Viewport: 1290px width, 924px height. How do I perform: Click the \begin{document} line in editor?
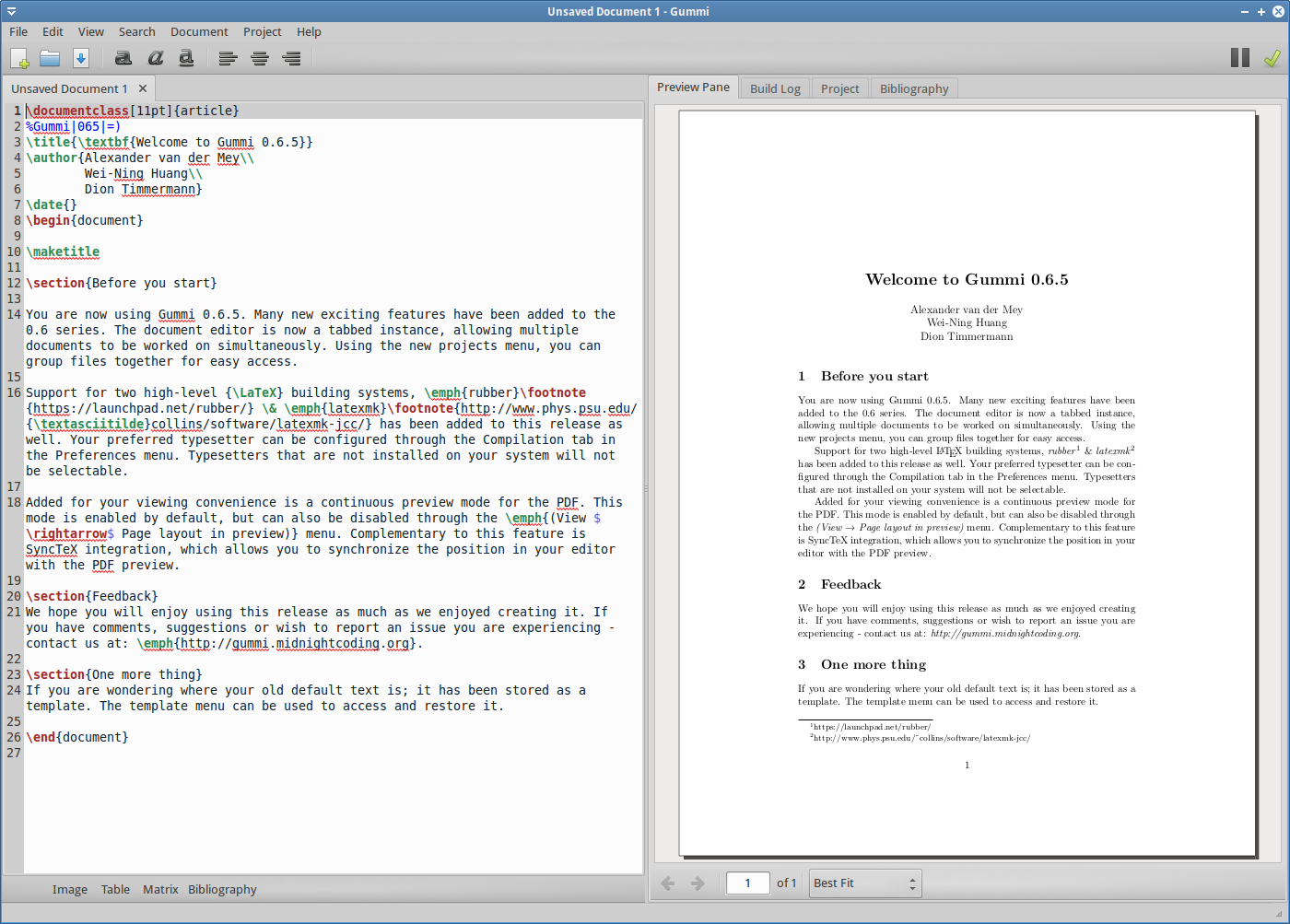point(85,220)
